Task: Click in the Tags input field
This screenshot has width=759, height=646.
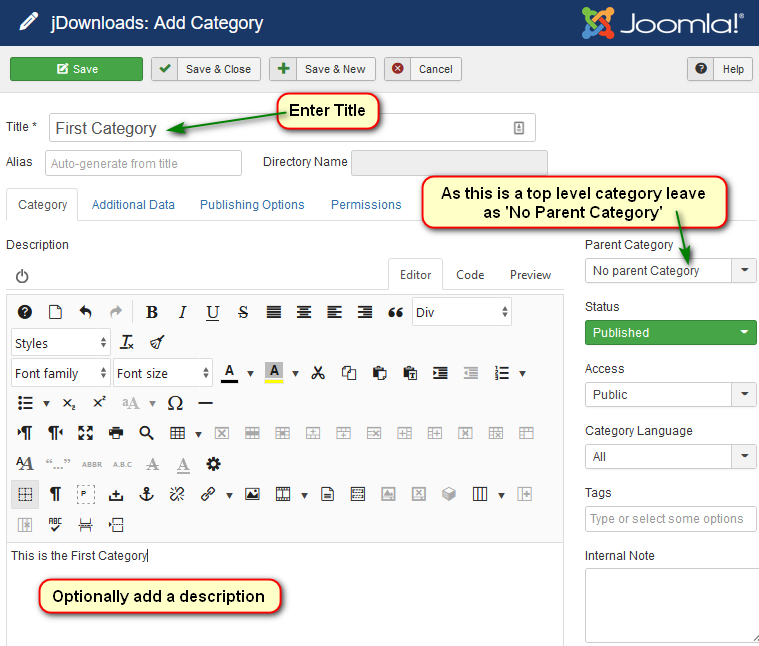Action: coord(670,519)
